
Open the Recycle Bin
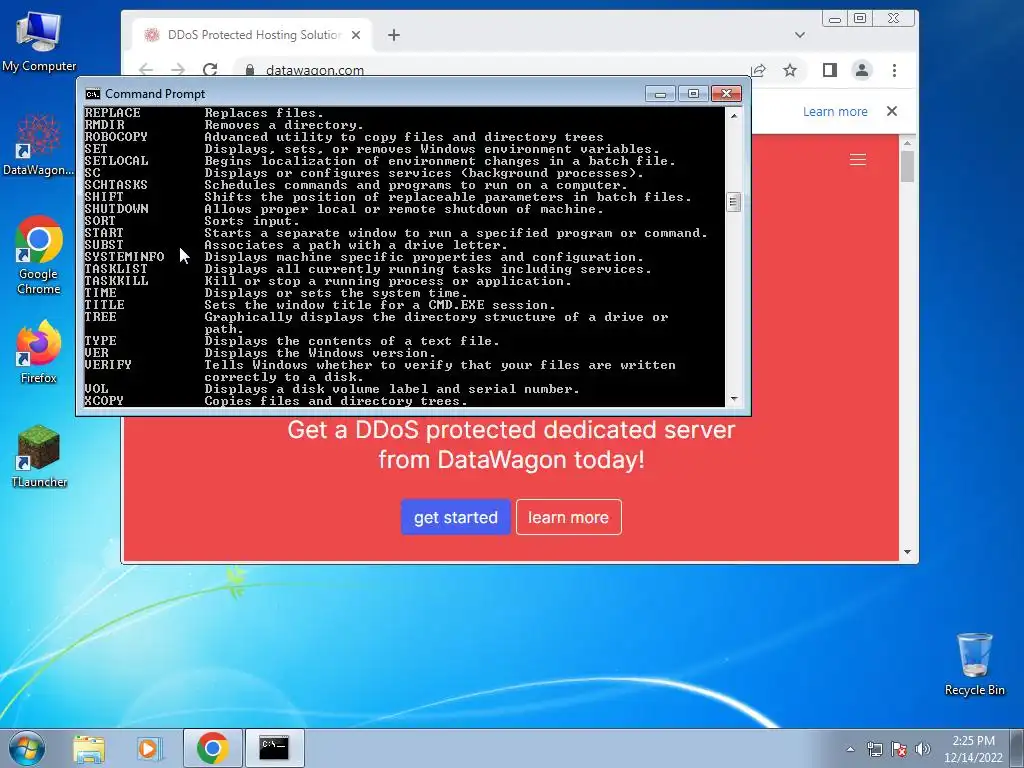974,664
